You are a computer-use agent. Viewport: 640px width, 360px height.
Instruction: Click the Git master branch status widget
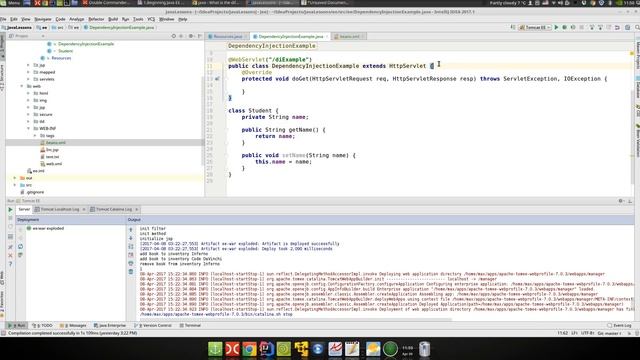pos(609,333)
